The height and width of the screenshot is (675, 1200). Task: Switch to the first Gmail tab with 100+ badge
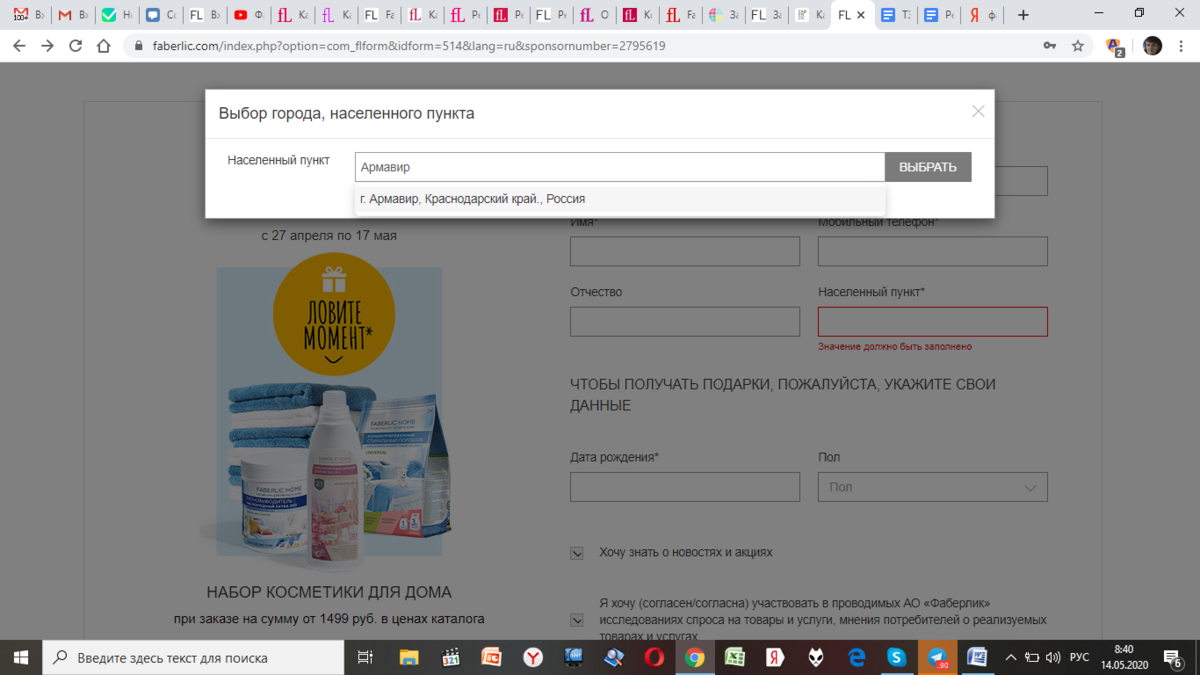[x=28, y=15]
